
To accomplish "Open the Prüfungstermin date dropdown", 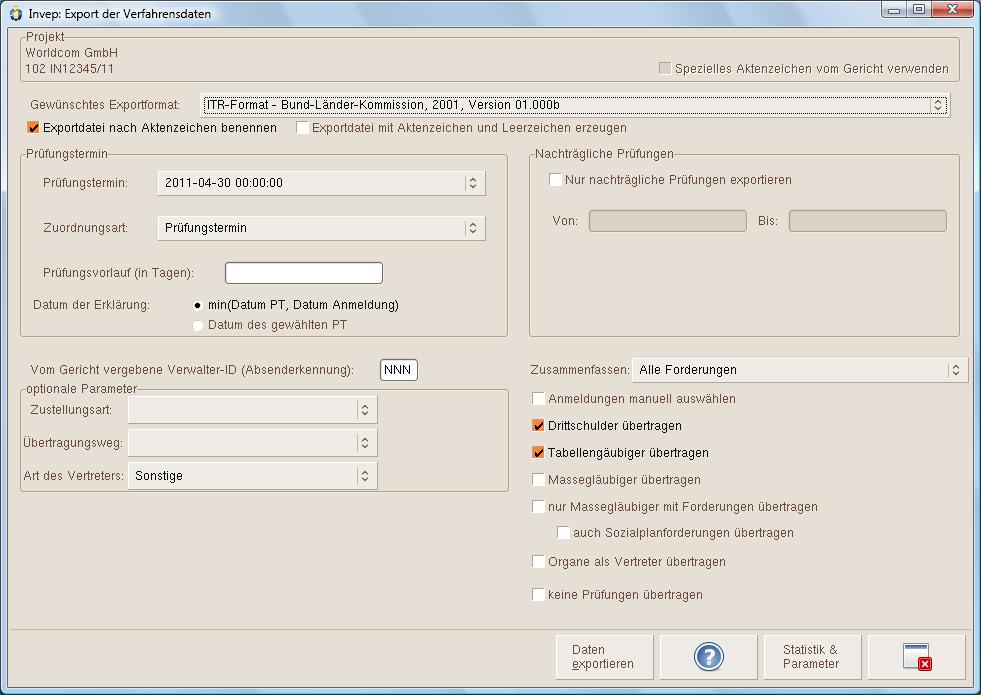I will point(322,183).
